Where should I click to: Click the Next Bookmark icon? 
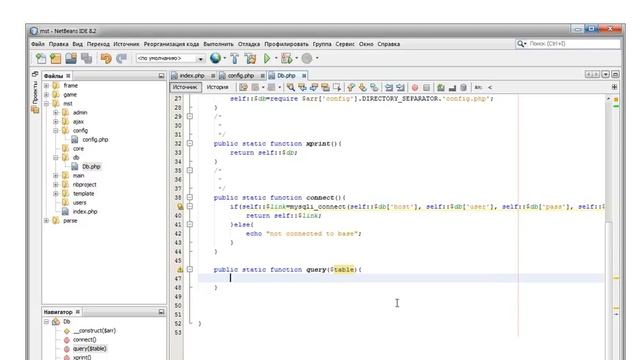point(362,87)
